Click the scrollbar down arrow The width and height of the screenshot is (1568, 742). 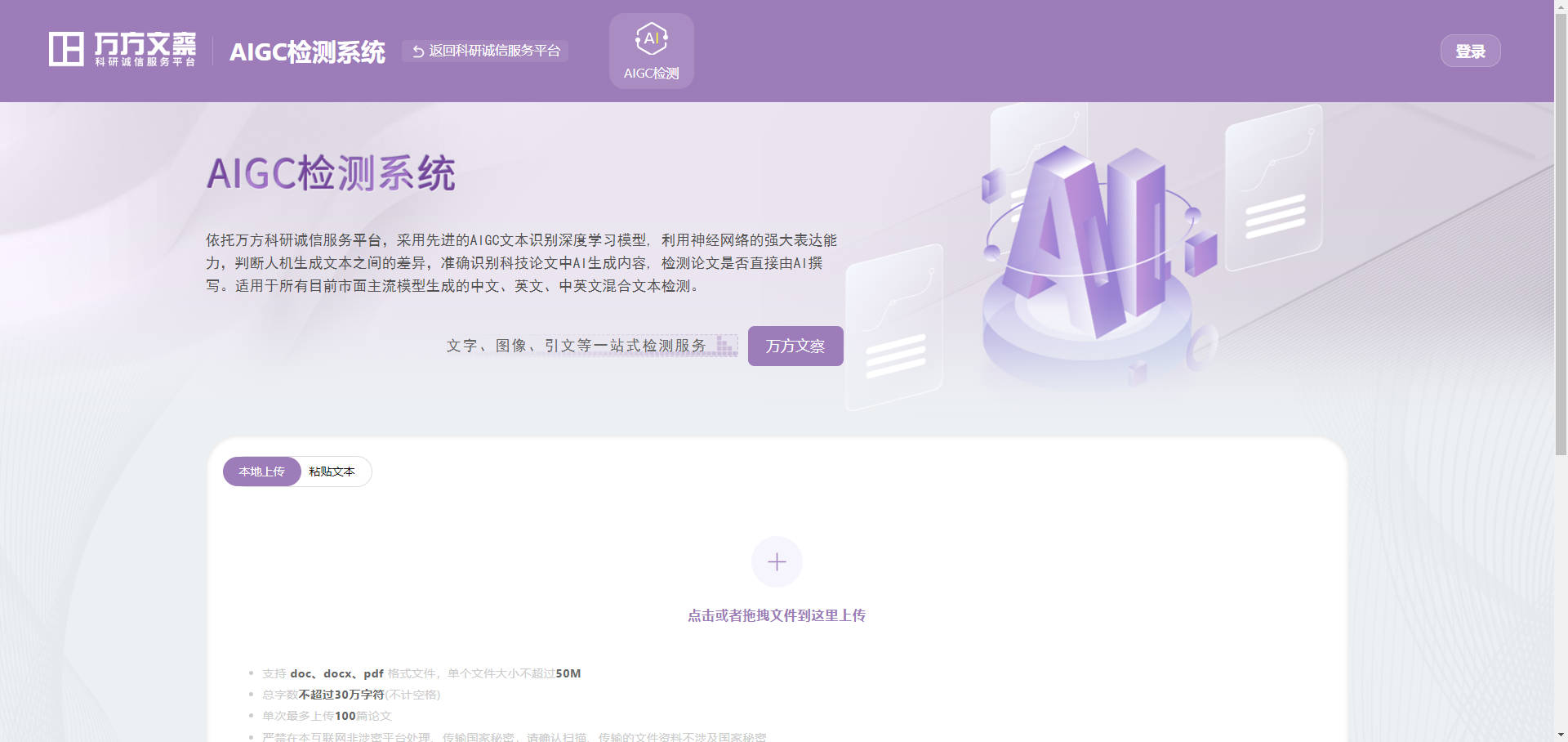point(1561,735)
